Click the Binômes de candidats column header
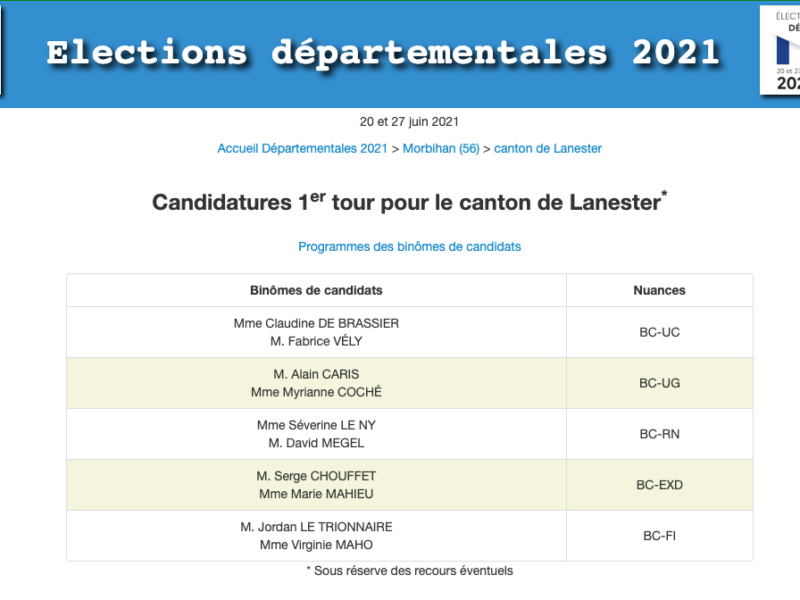This screenshot has width=800, height=600. pos(316,291)
